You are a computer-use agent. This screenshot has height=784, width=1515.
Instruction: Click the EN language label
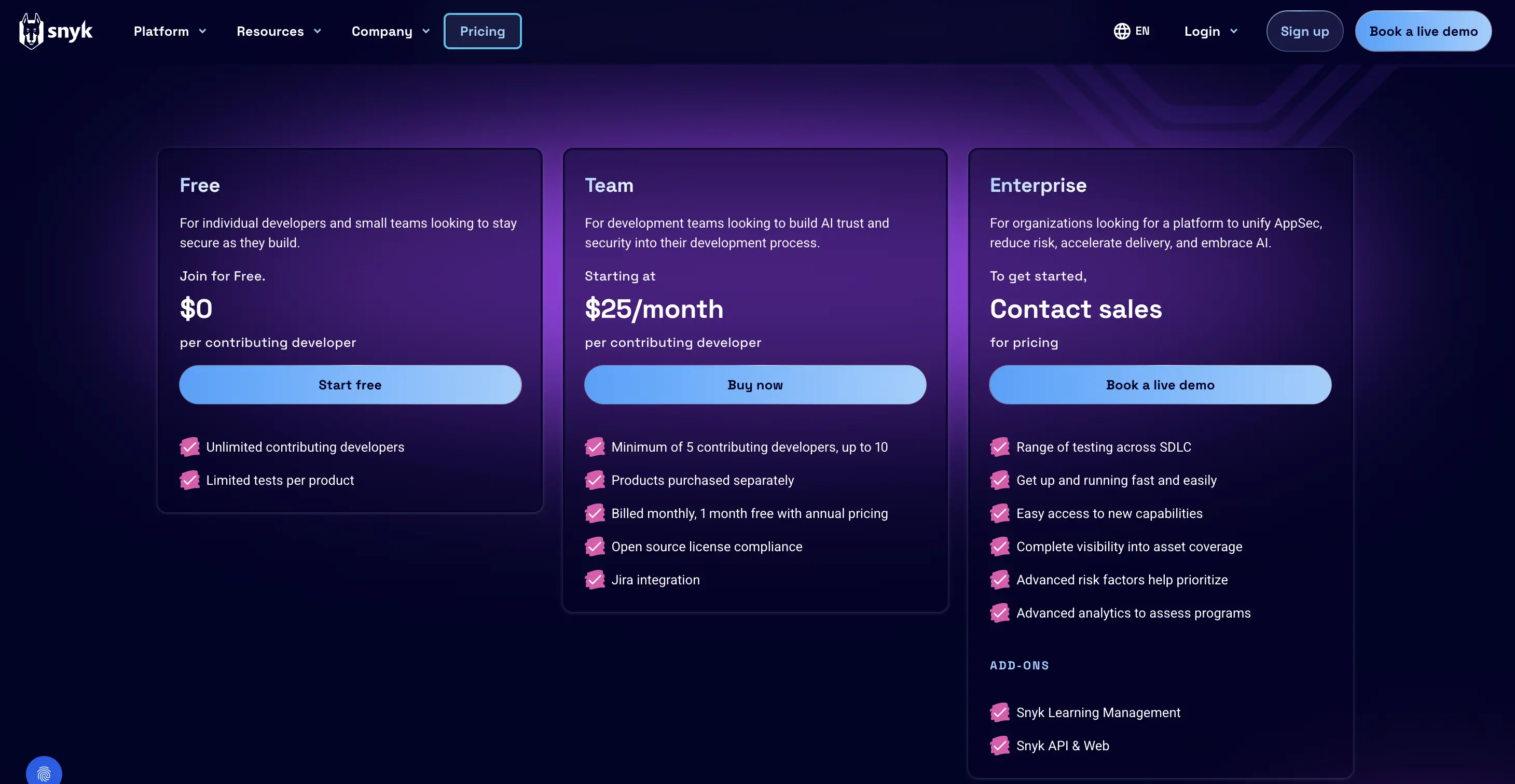(1141, 31)
